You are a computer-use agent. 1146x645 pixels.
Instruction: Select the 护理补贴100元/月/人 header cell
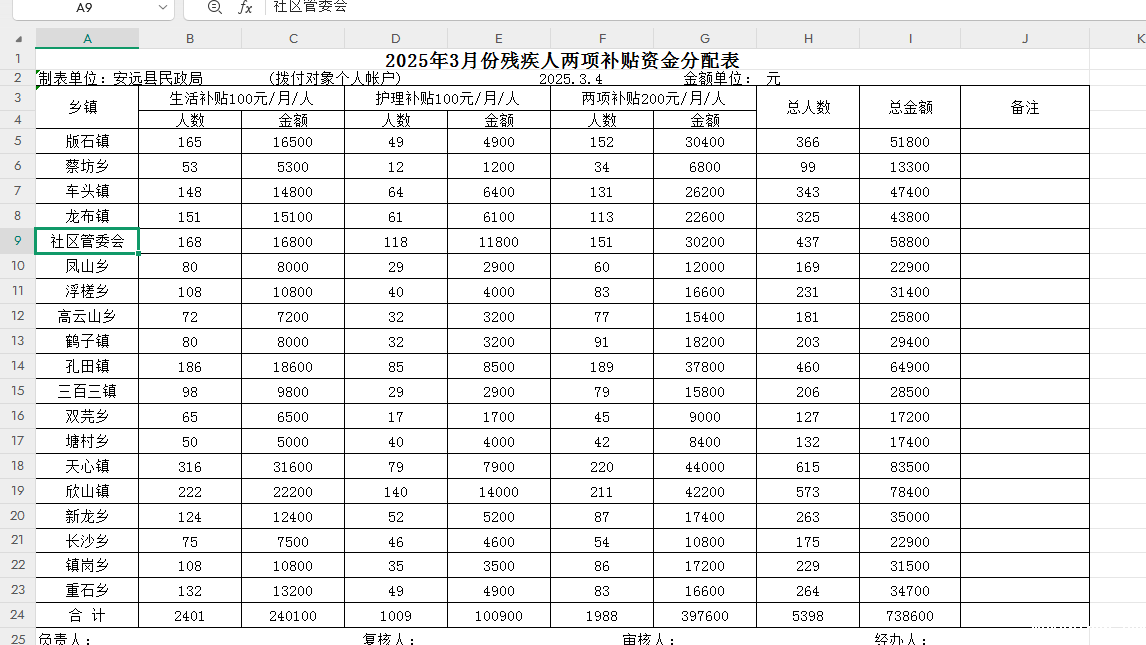(447, 98)
